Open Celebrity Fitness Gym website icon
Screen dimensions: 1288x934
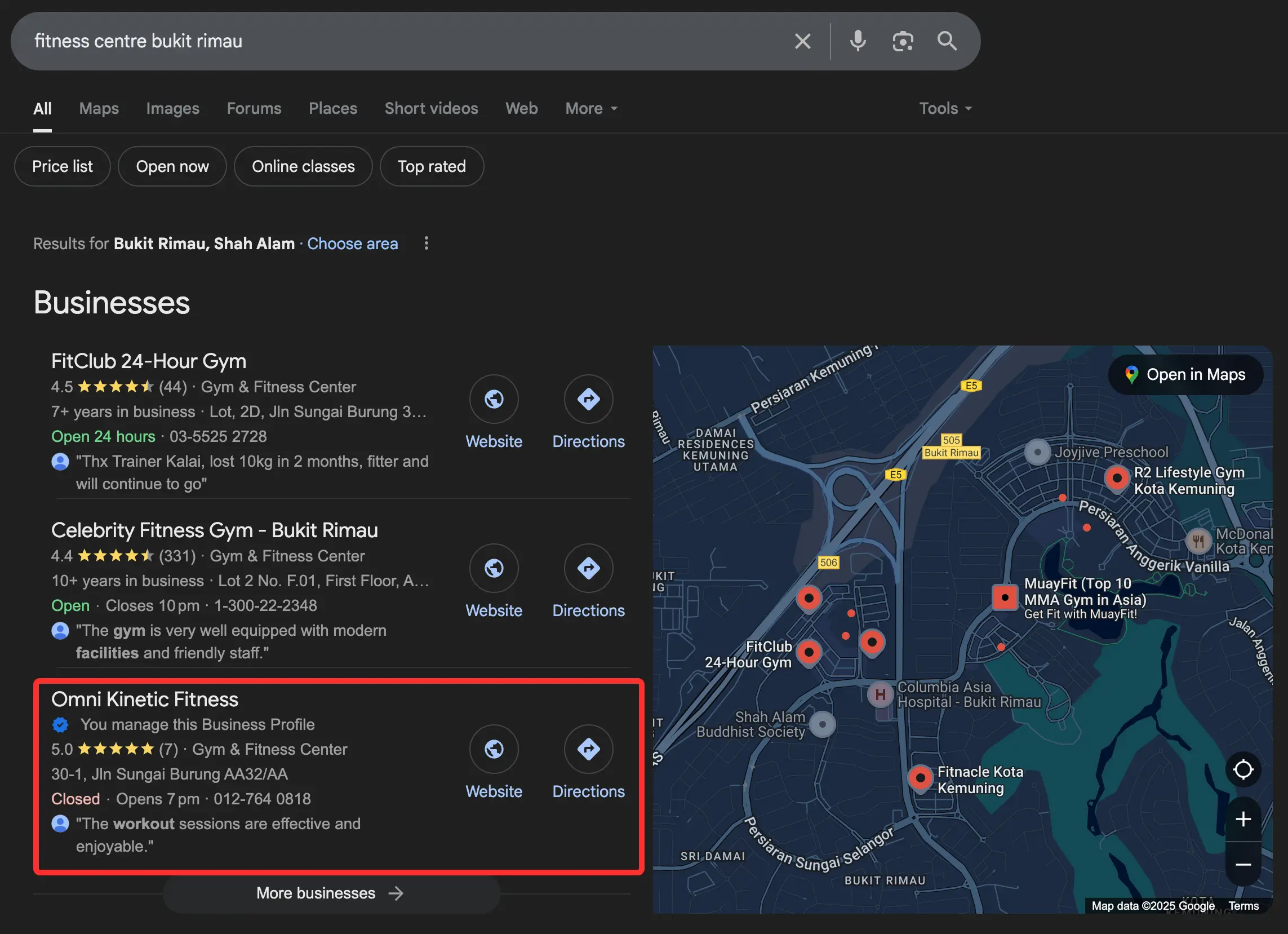(494, 568)
